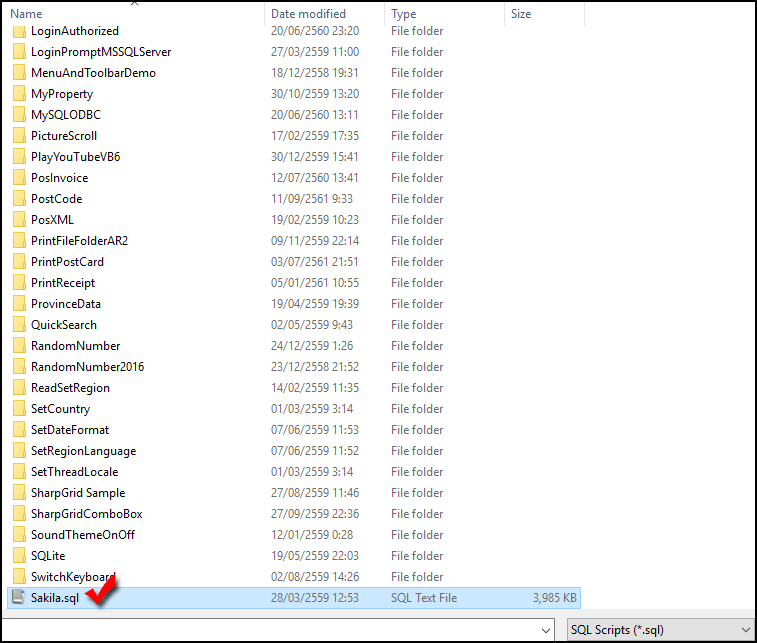Click the LoginAuthorized folder icon
This screenshot has width=757, height=643.
click(x=19, y=31)
